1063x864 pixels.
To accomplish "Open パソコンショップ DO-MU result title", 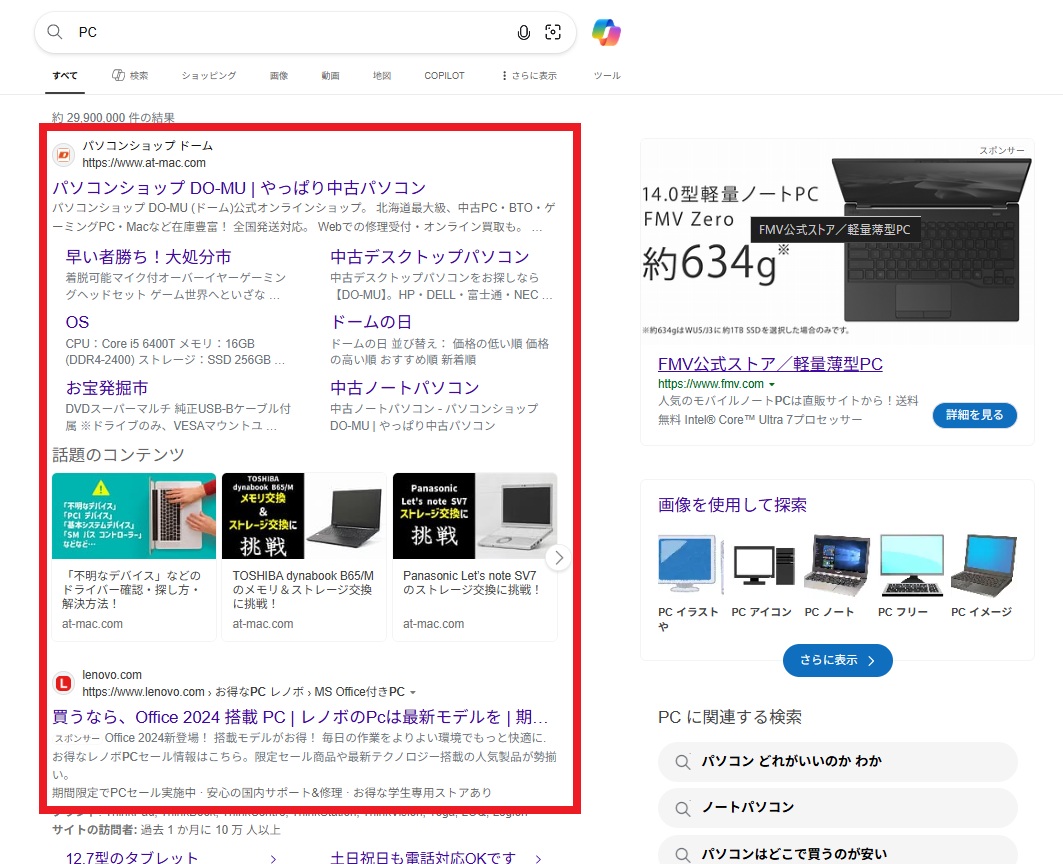I will coord(239,188).
